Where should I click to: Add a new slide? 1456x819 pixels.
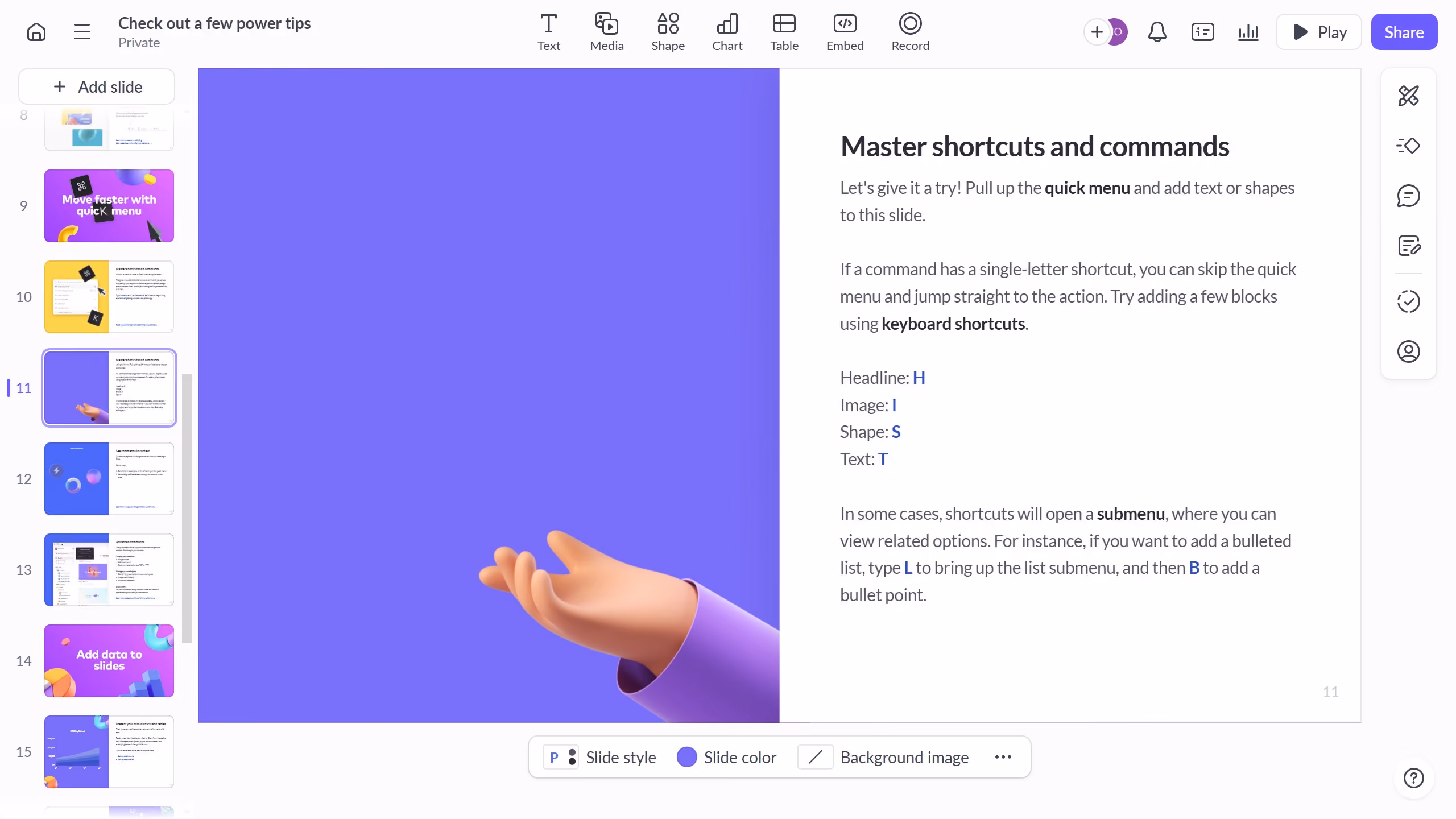click(97, 86)
